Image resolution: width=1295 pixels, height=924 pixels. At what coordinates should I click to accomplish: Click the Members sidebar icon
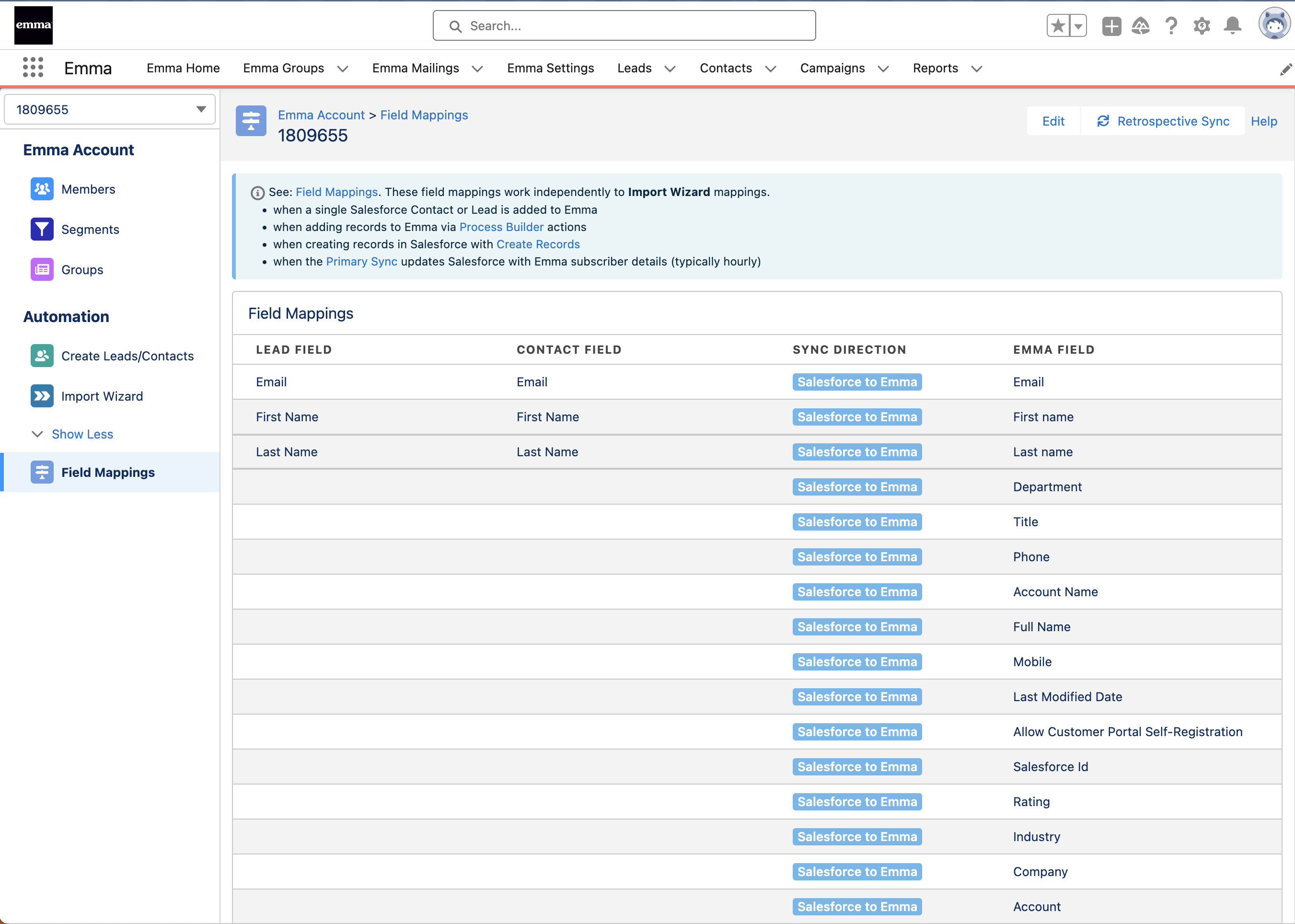pyautogui.click(x=42, y=189)
